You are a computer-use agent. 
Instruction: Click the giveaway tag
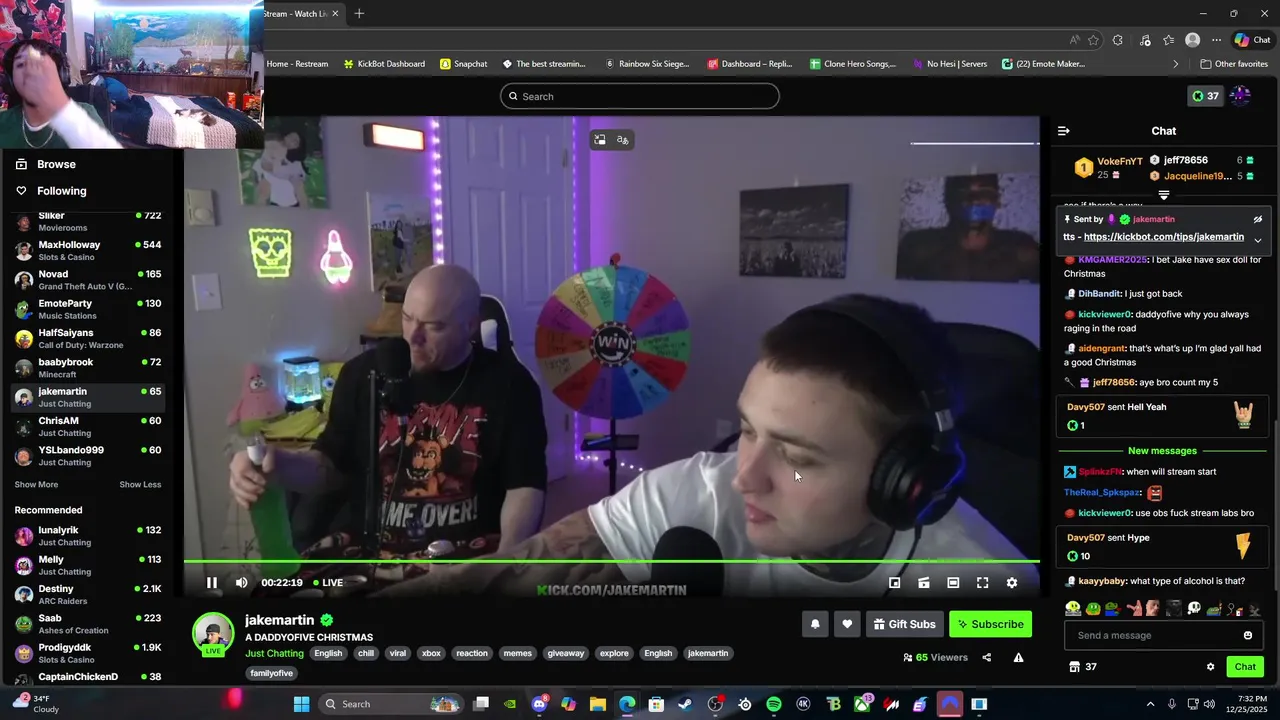click(x=566, y=653)
